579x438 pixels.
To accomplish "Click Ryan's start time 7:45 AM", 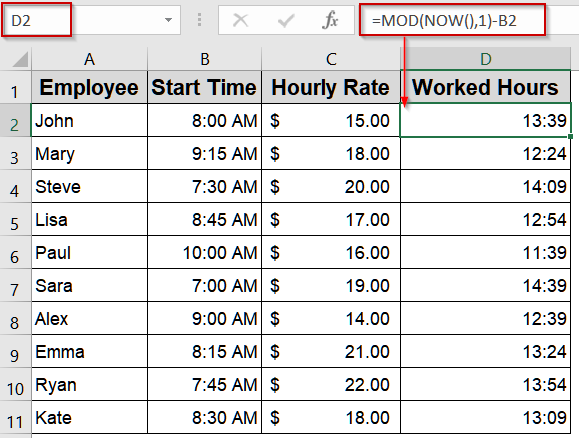I will (204, 384).
